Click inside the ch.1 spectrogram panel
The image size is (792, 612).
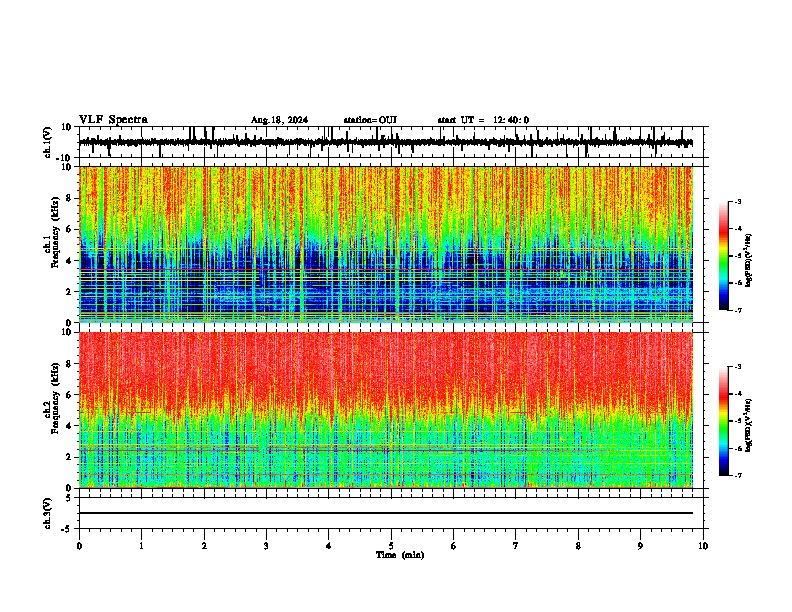(x=386, y=244)
